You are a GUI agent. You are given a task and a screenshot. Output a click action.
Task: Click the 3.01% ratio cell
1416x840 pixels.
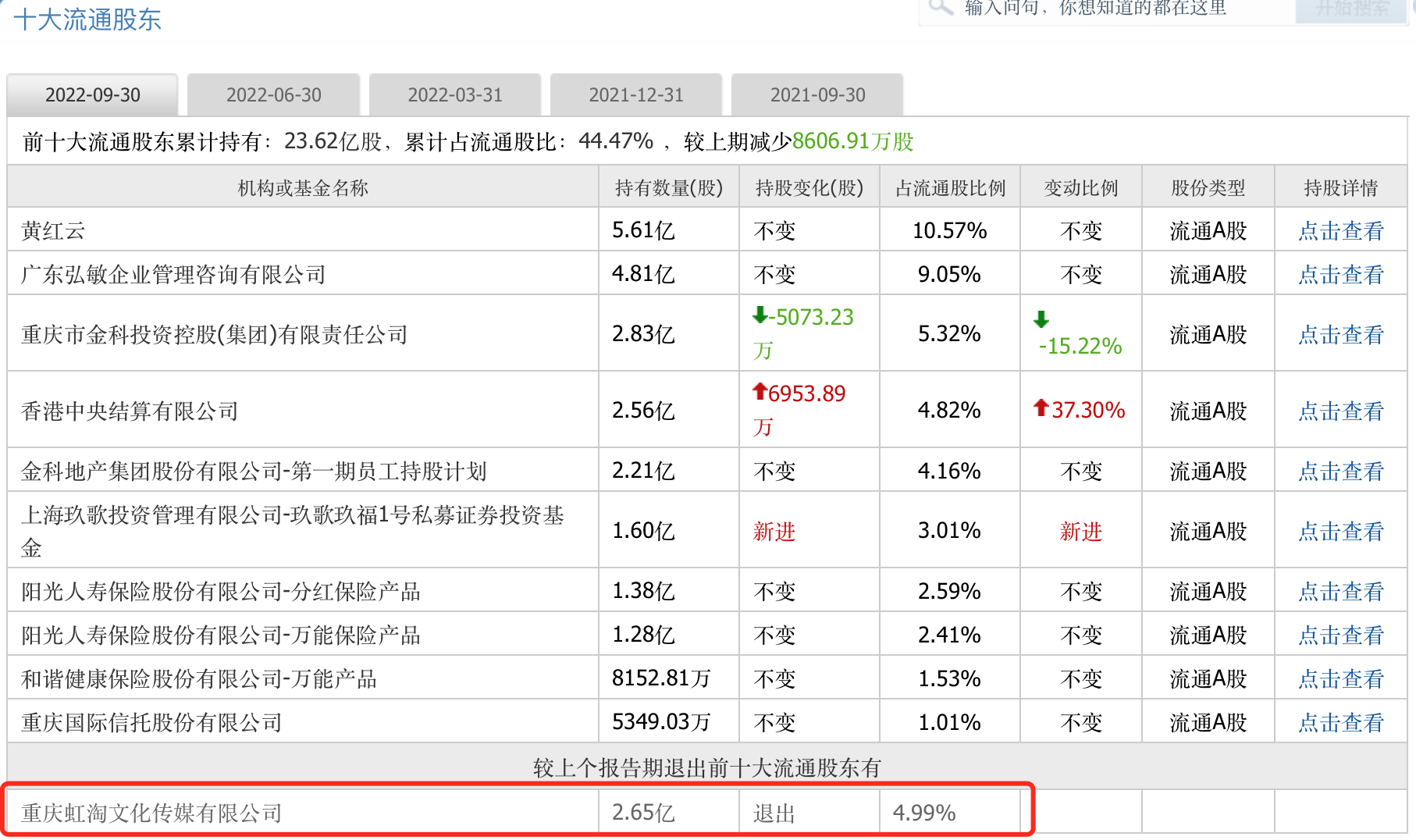pyautogui.click(x=949, y=531)
